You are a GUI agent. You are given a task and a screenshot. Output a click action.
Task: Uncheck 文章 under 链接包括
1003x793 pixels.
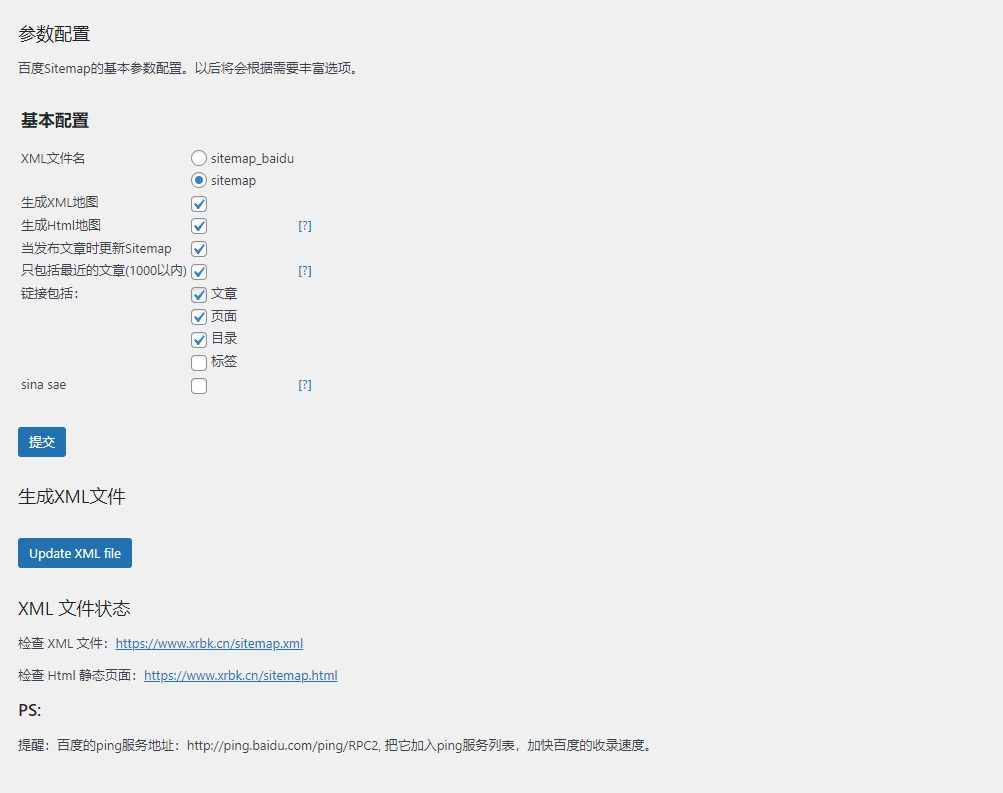198,294
